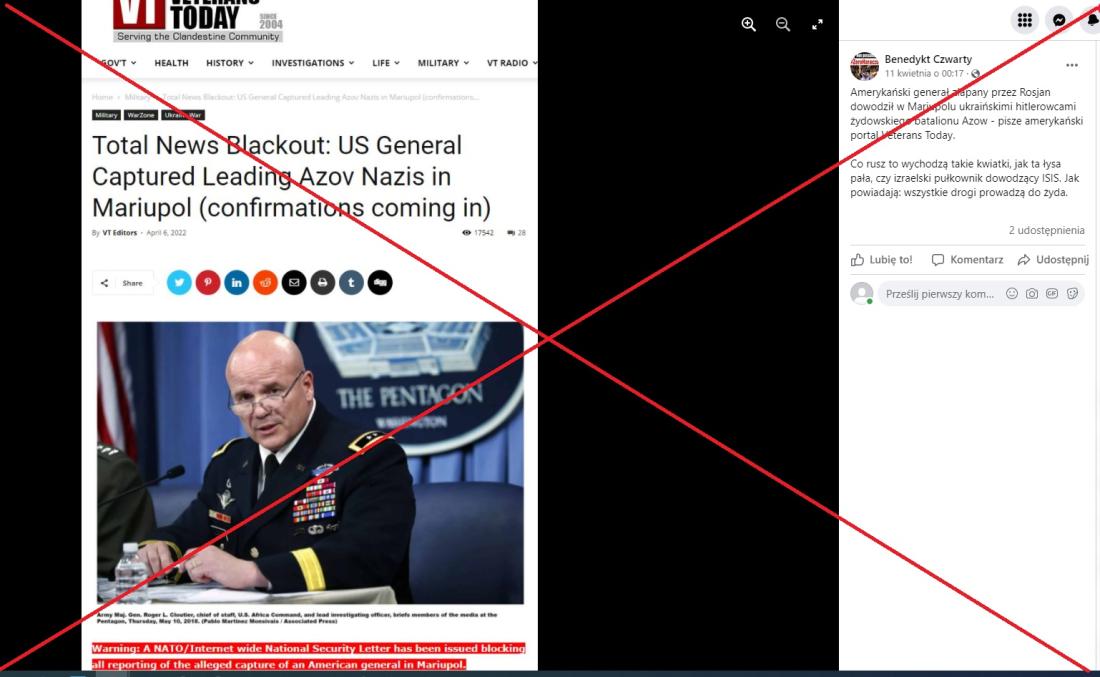The width and height of the screenshot is (1100, 677).
Task: Share the article via Pinterest icon
Action: click(208, 283)
